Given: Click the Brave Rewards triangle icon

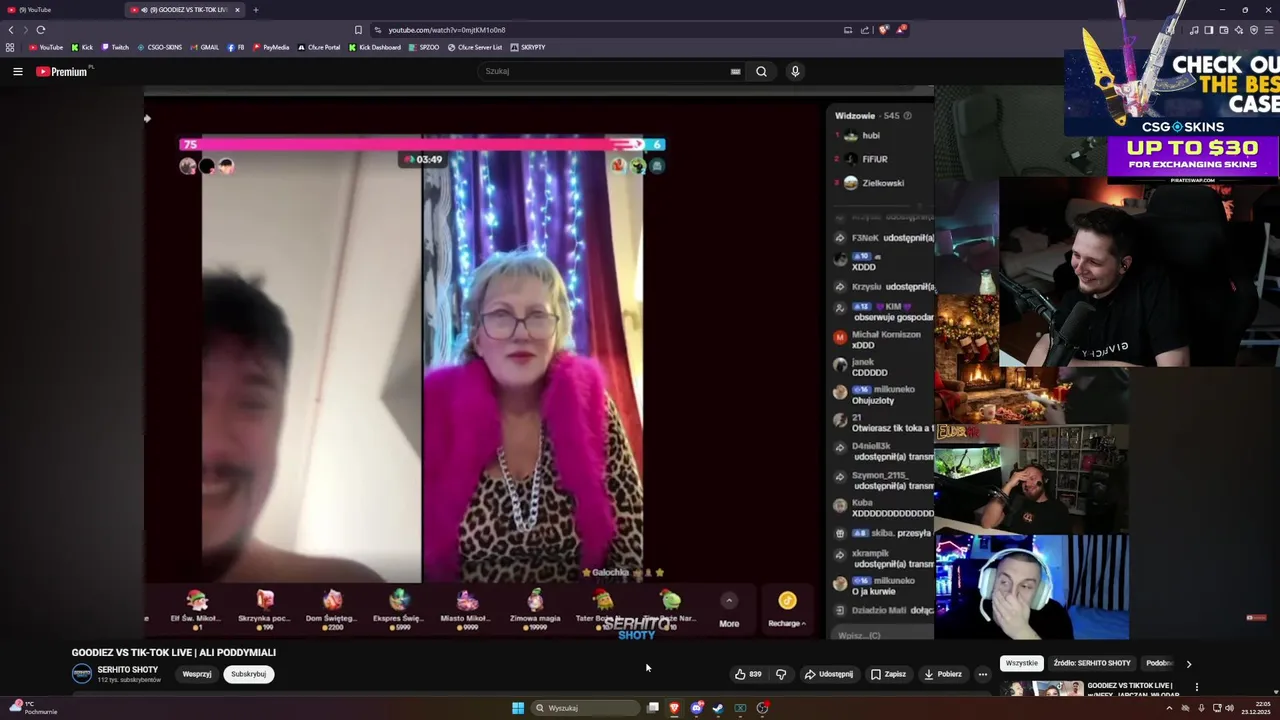Looking at the screenshot, I should point(901,30).
